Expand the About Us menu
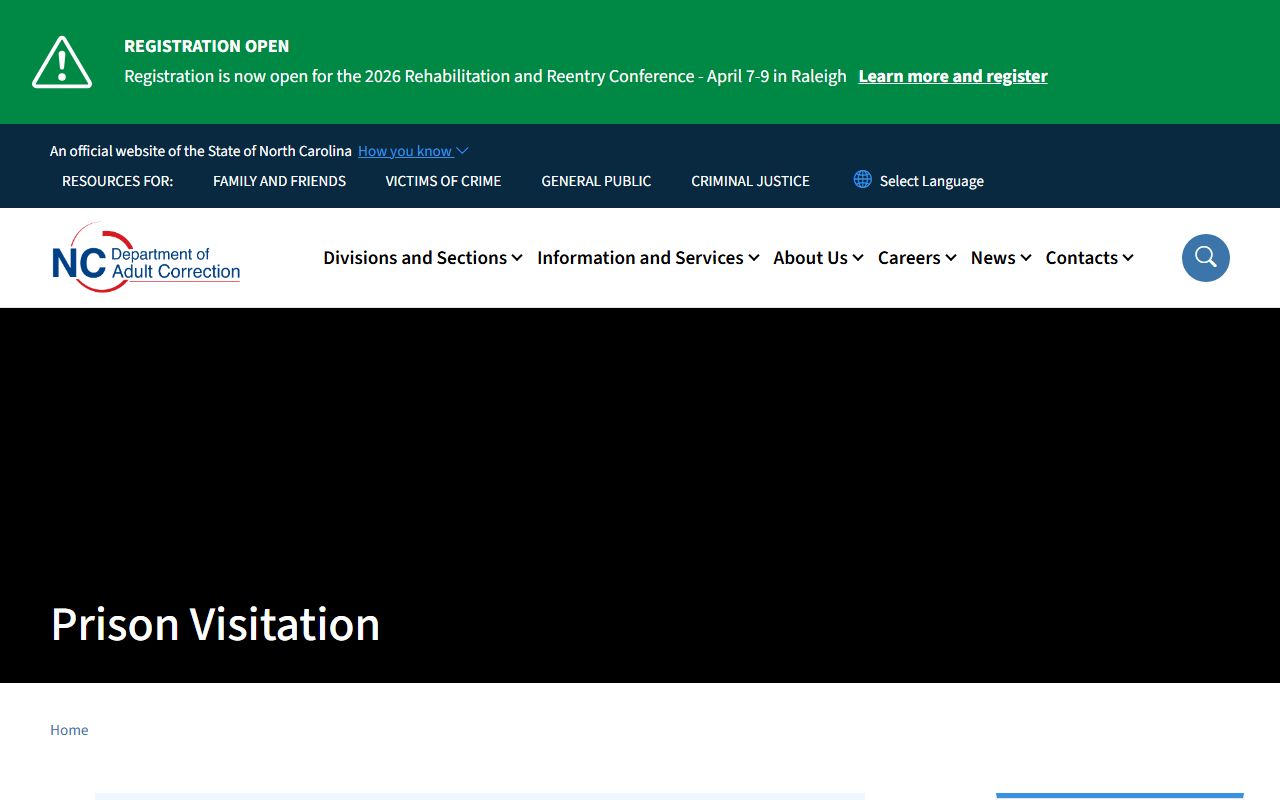The image size is (1280, 800). point(817,258)
